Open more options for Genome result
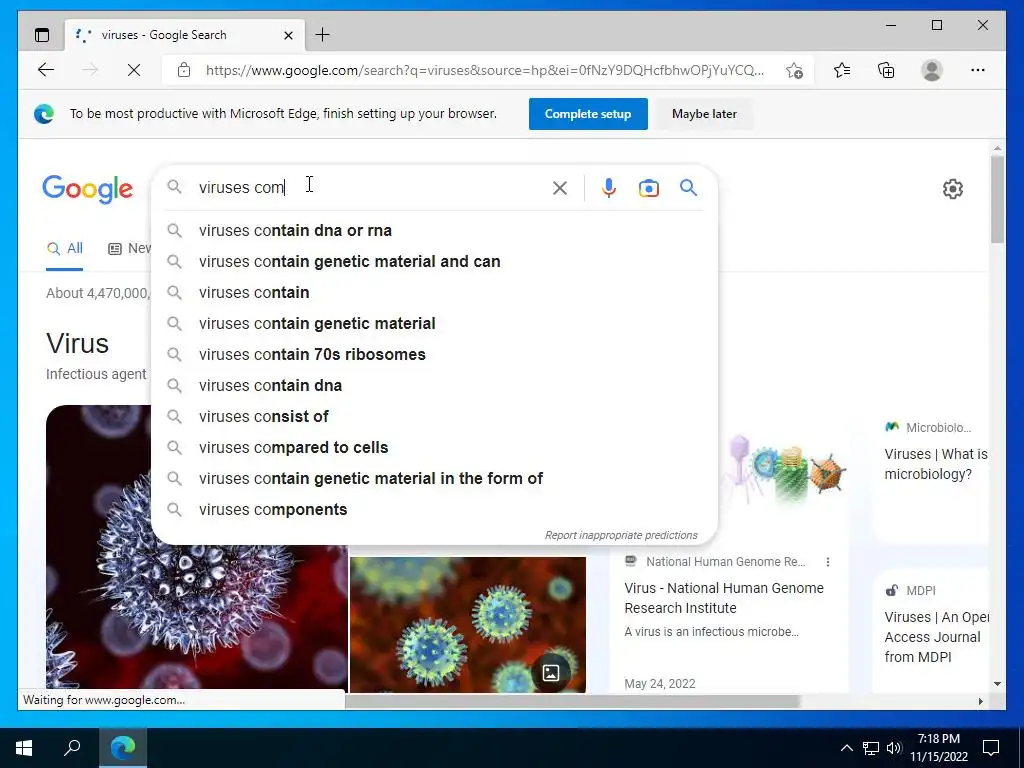The image size is (1024, 768). pyautogui.click(x=827, y=562)
